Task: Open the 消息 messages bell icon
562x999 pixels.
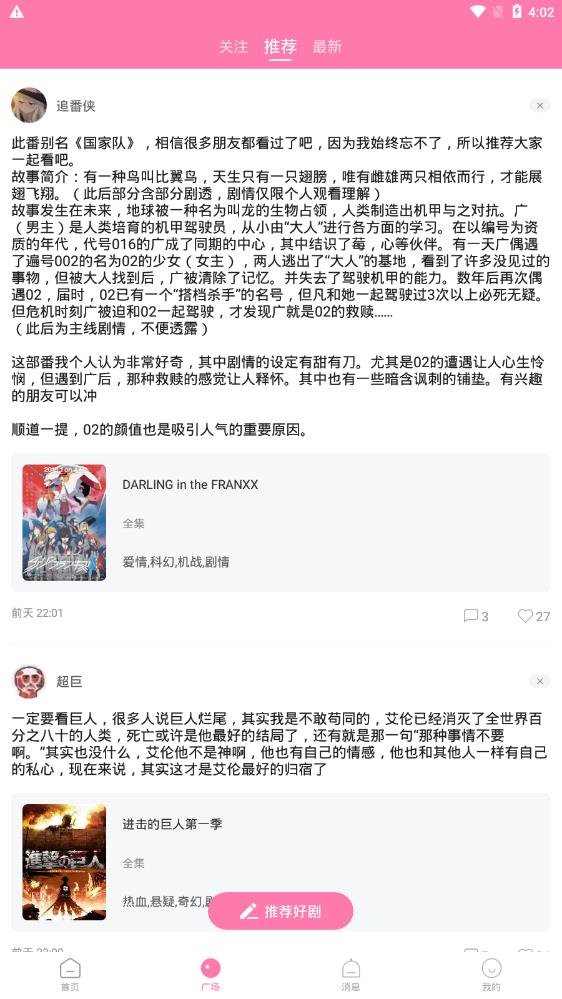Action: [x=351, y=969]
